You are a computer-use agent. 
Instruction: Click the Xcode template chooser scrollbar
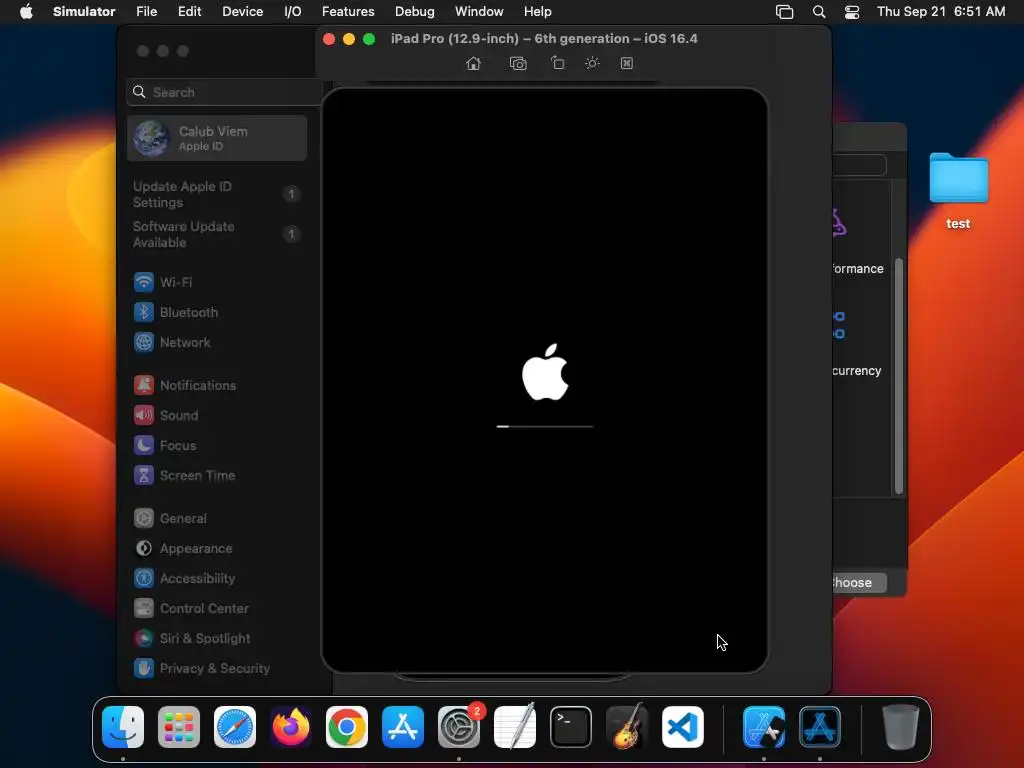[x=899, y=376]
